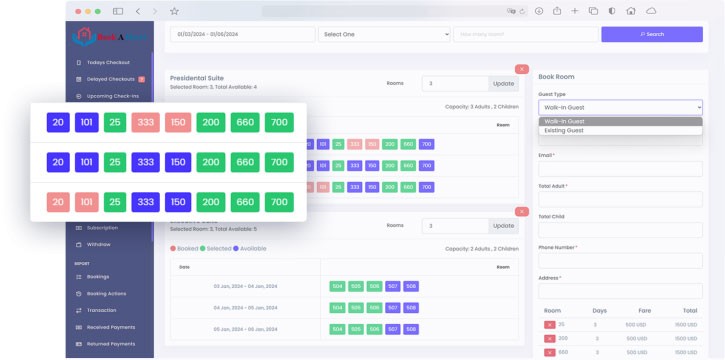The width and height of the screenshot is (725, 360).
Task: Open Delayed Checkouts in the sidebar
Action: [111, 79]
